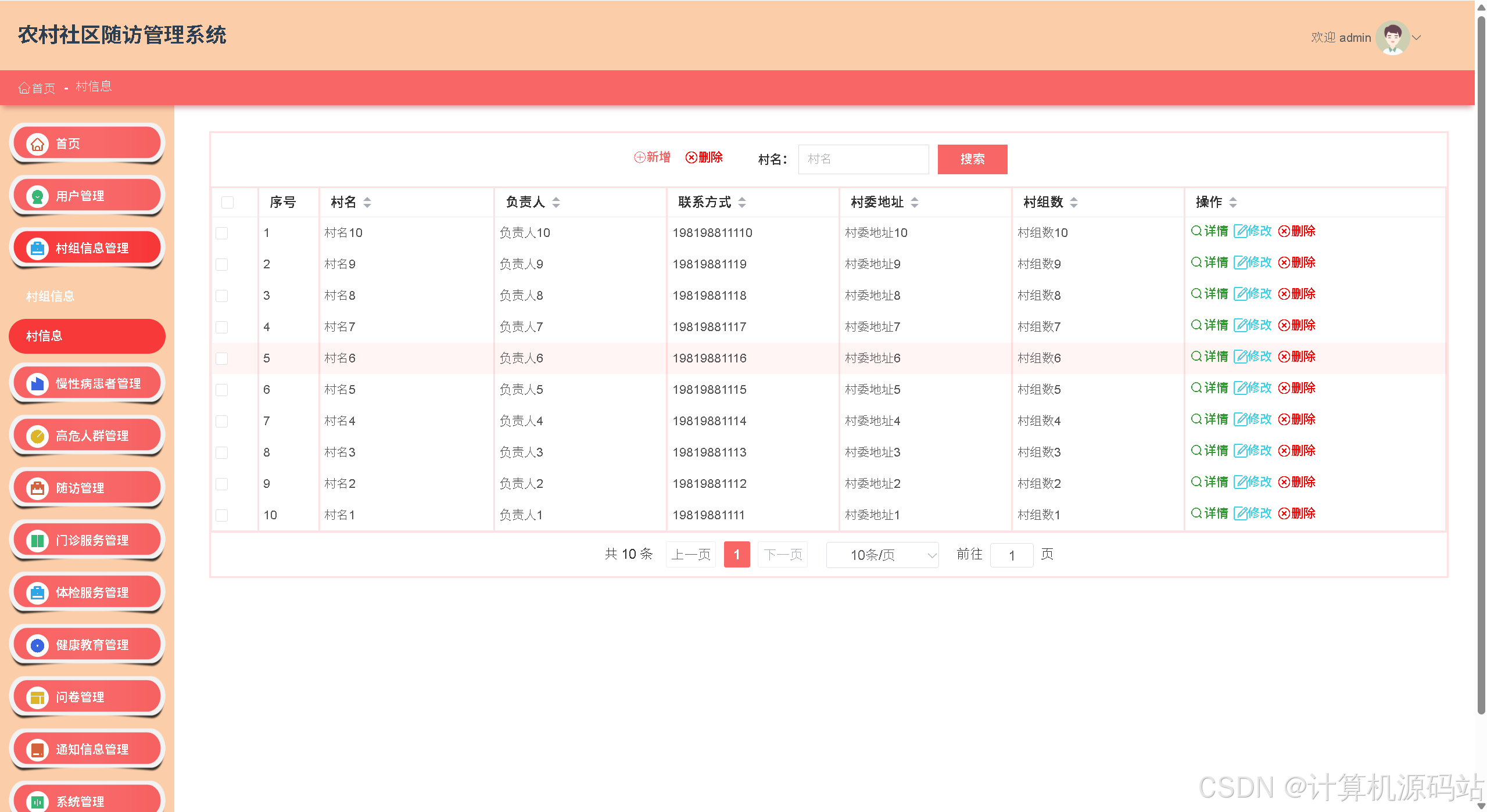
Task: Check the row checkbox for 村名6
Action: (x=221, y=358)
